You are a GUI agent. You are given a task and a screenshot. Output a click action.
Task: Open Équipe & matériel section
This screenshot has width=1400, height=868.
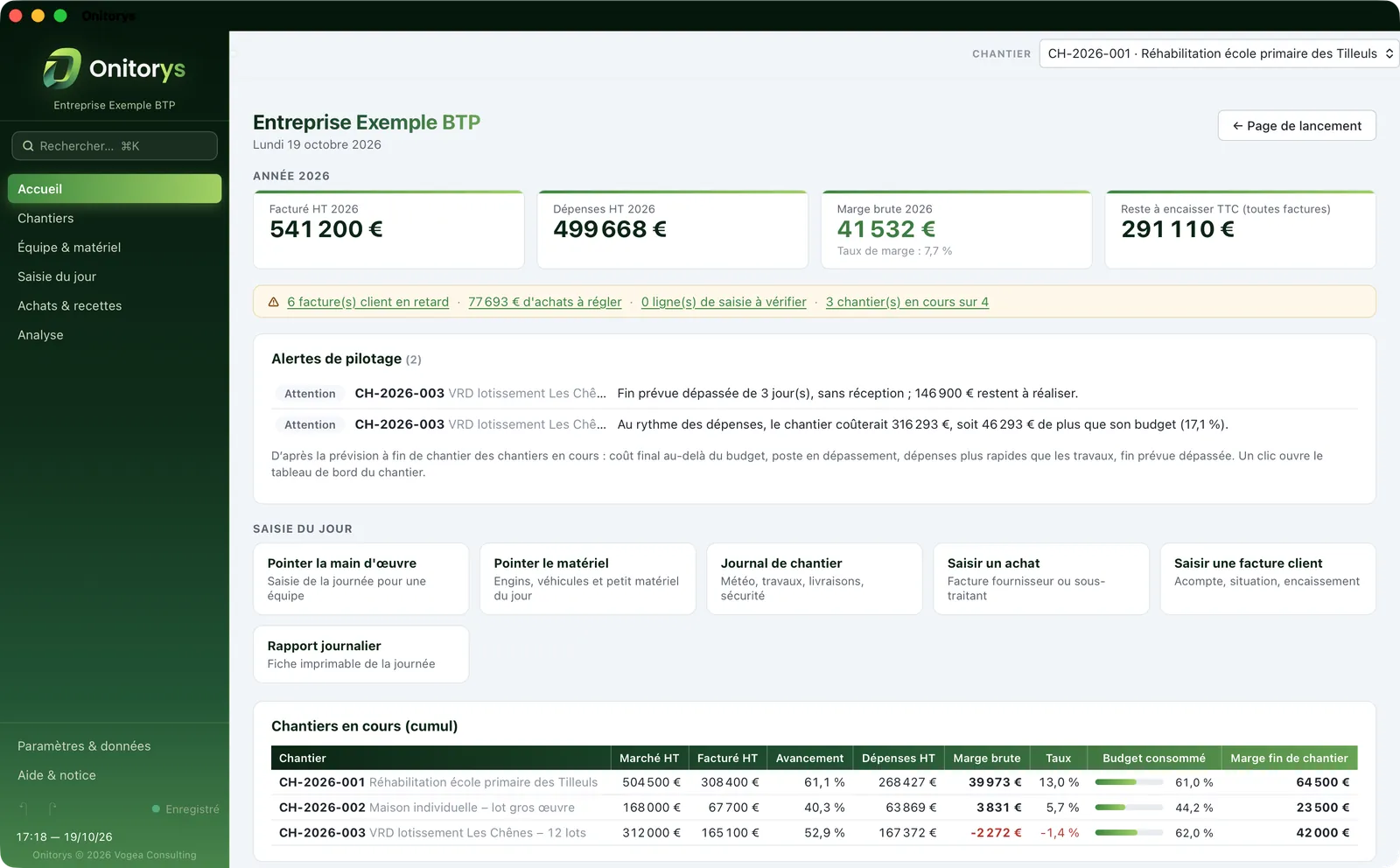point(115,248)
